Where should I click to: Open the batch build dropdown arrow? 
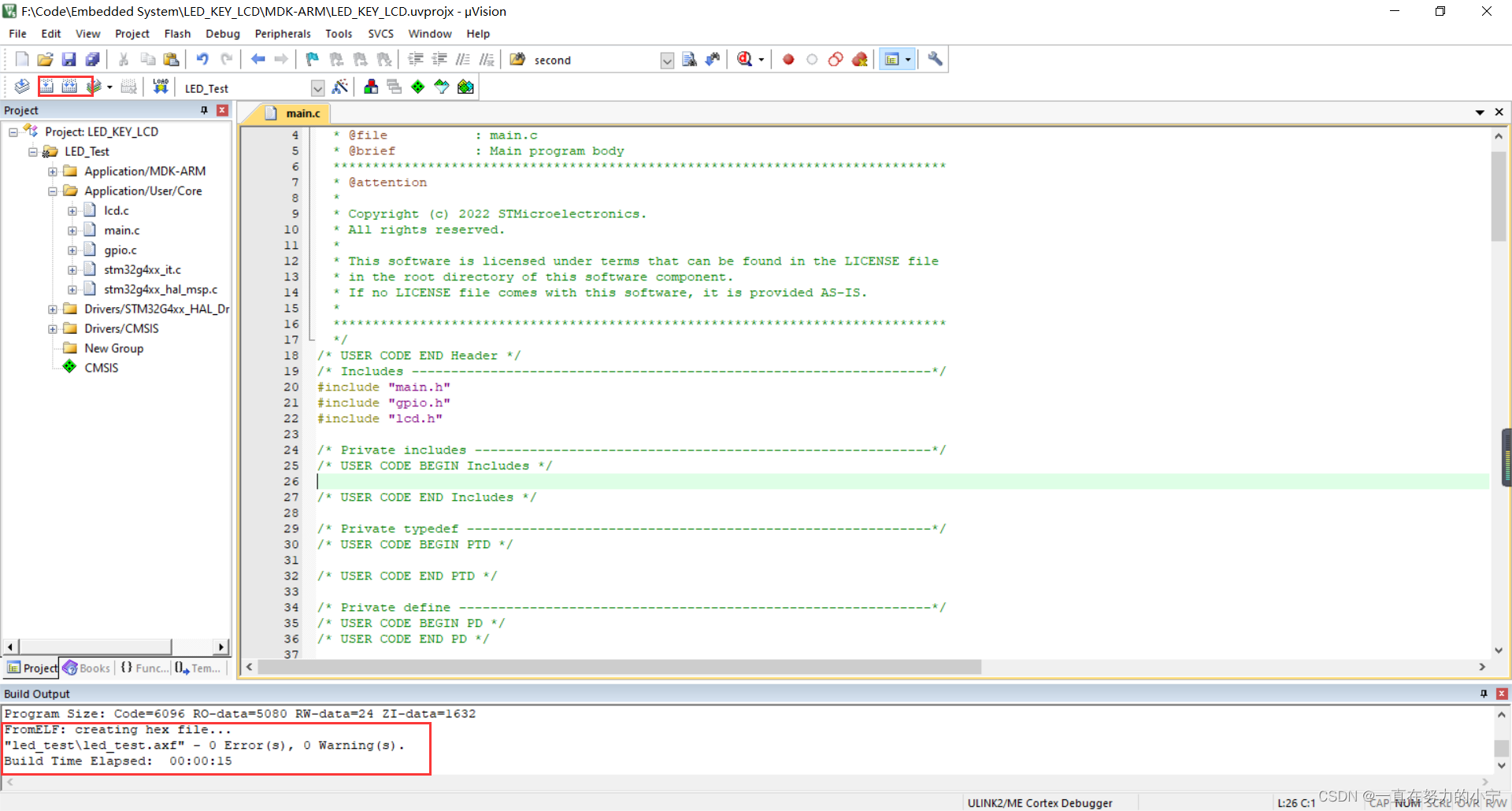[x=109, y=87]
